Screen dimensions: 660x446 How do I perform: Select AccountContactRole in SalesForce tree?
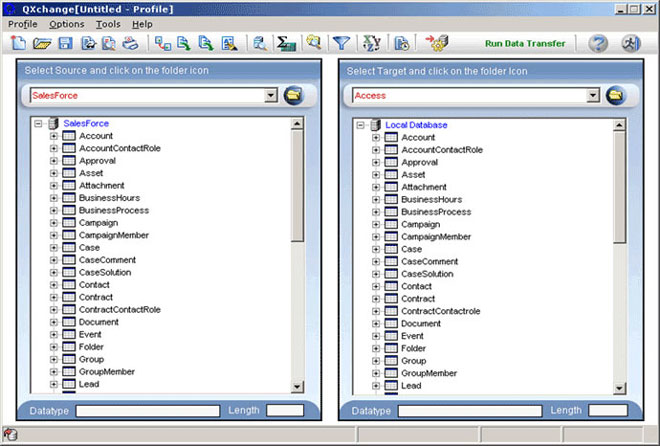coord(120,148)
